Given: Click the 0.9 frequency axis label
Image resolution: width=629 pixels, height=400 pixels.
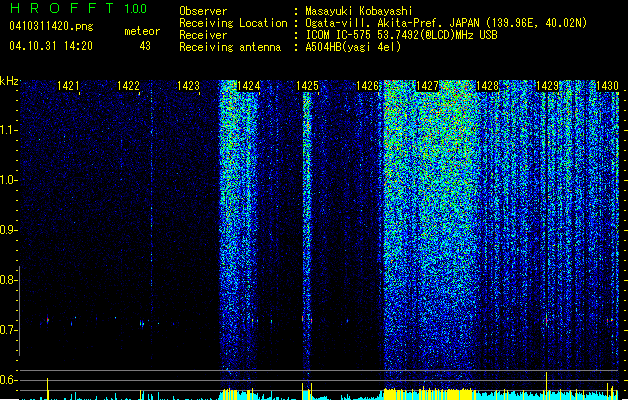Looking at the screenshot, I should pos(8,230).
